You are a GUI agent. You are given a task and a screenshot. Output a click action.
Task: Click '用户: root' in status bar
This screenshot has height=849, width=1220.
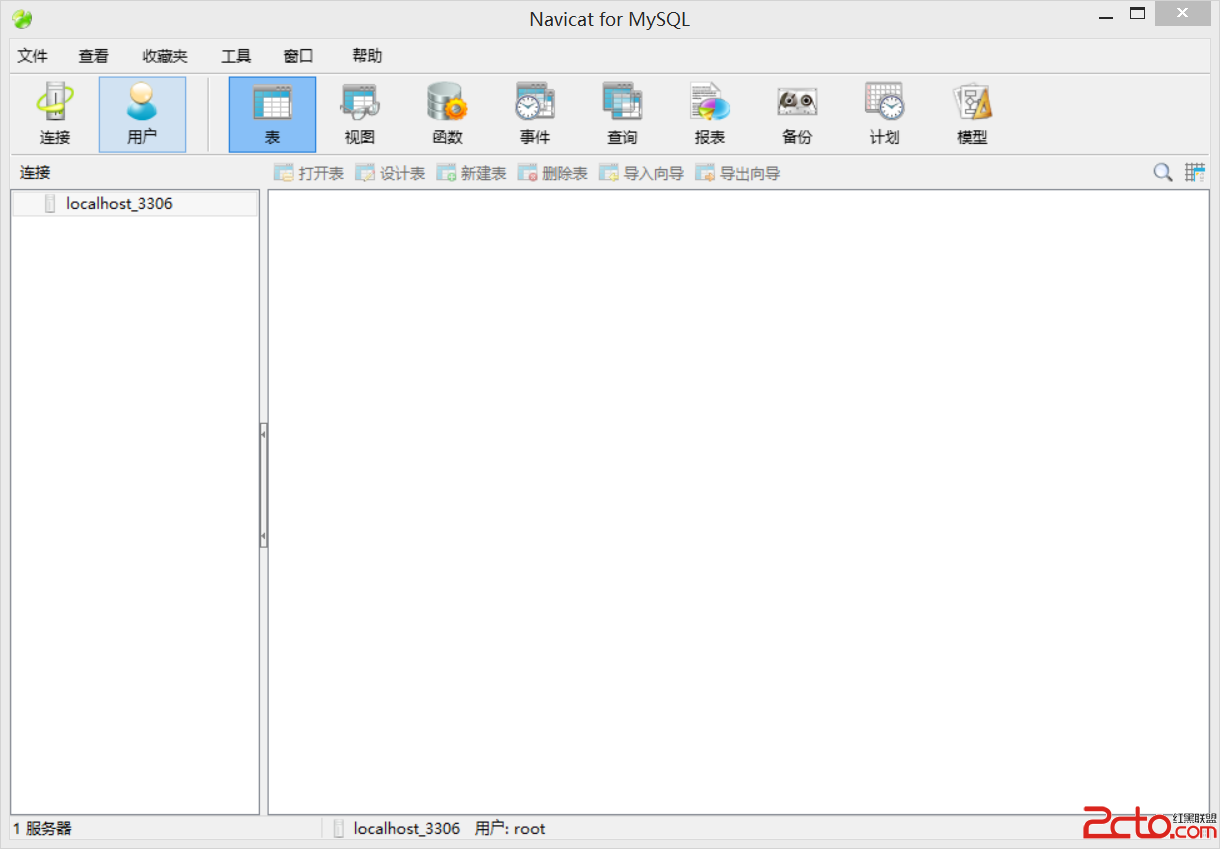point(510,828)
